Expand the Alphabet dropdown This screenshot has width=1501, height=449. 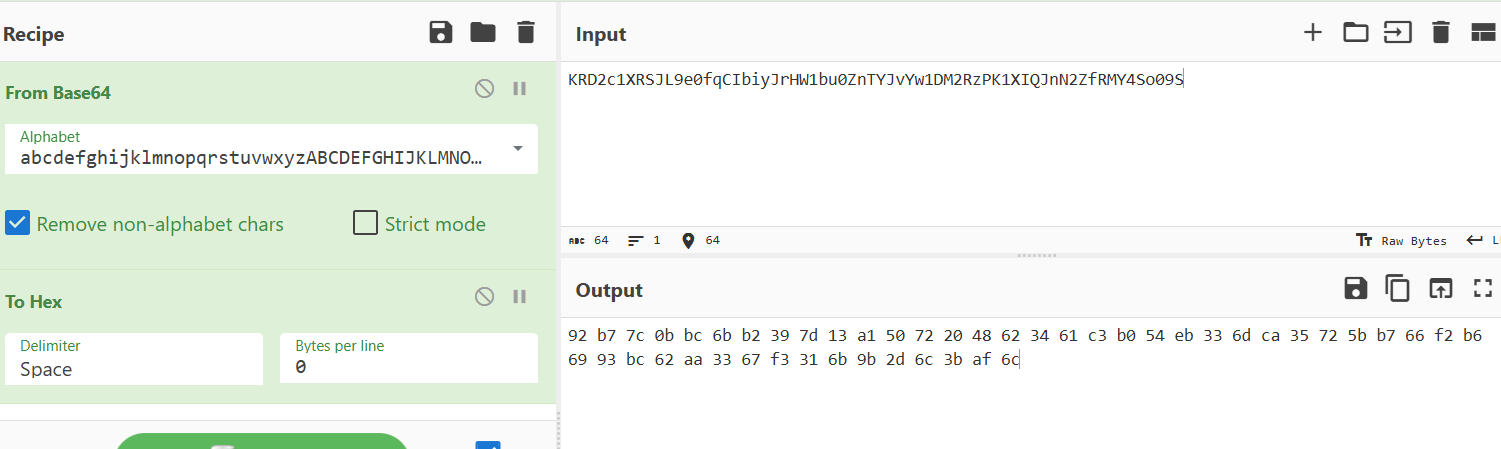tap(518, 149)
